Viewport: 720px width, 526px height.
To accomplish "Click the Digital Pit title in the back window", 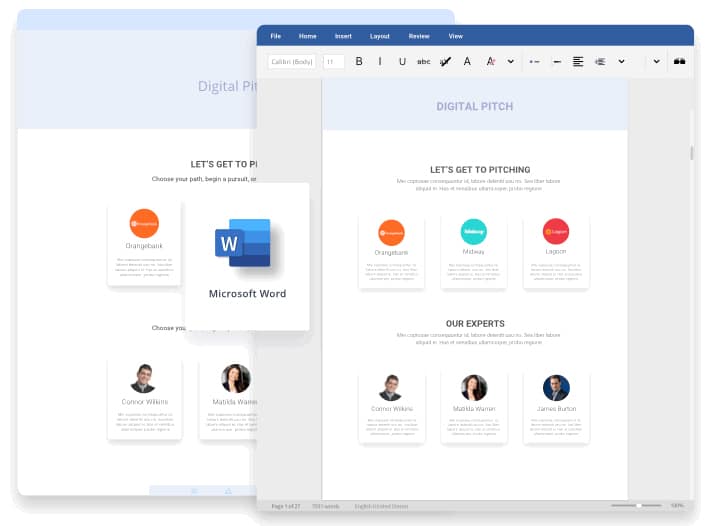I will (227, 86).
